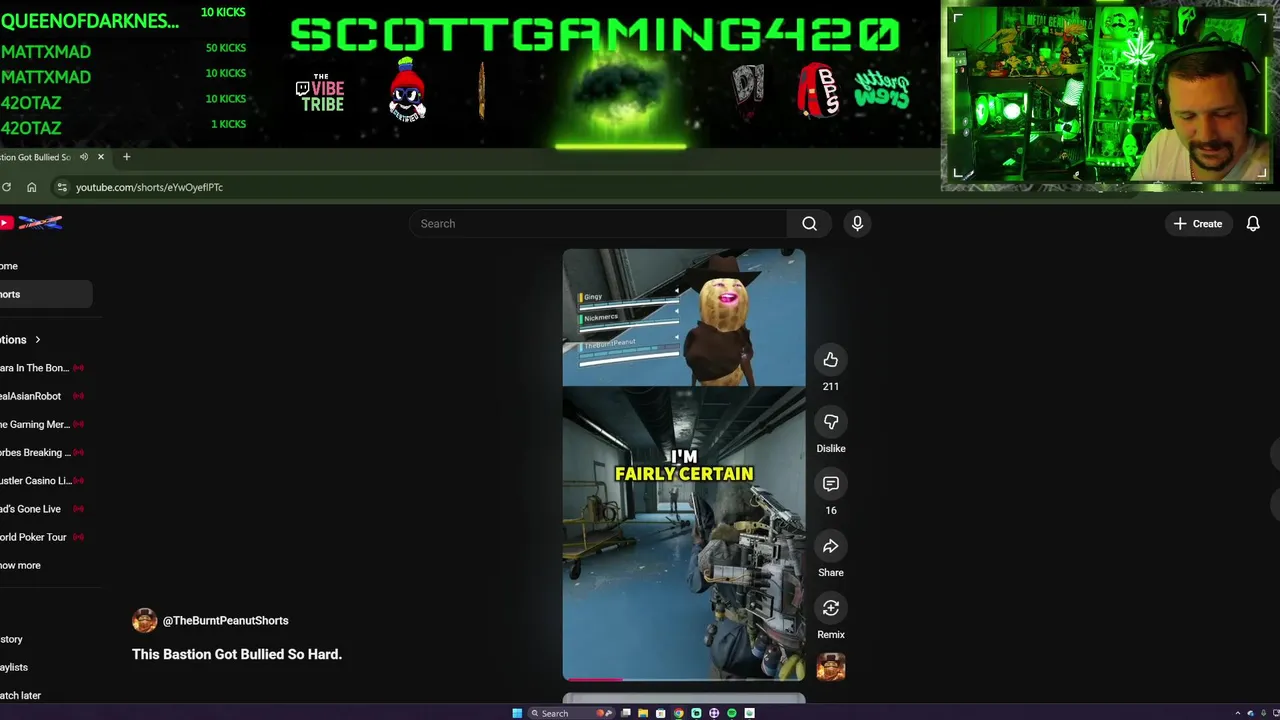Image resolution: width=1280 pixels, height=720 pixels.
Task: Close the Bastion Got Bullied tab
Action: (100, 157)
